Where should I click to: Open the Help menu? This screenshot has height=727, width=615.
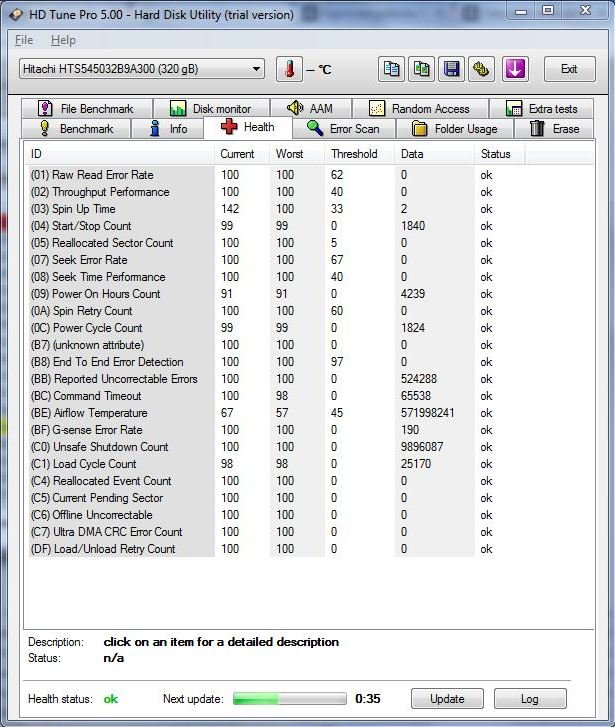63,40
